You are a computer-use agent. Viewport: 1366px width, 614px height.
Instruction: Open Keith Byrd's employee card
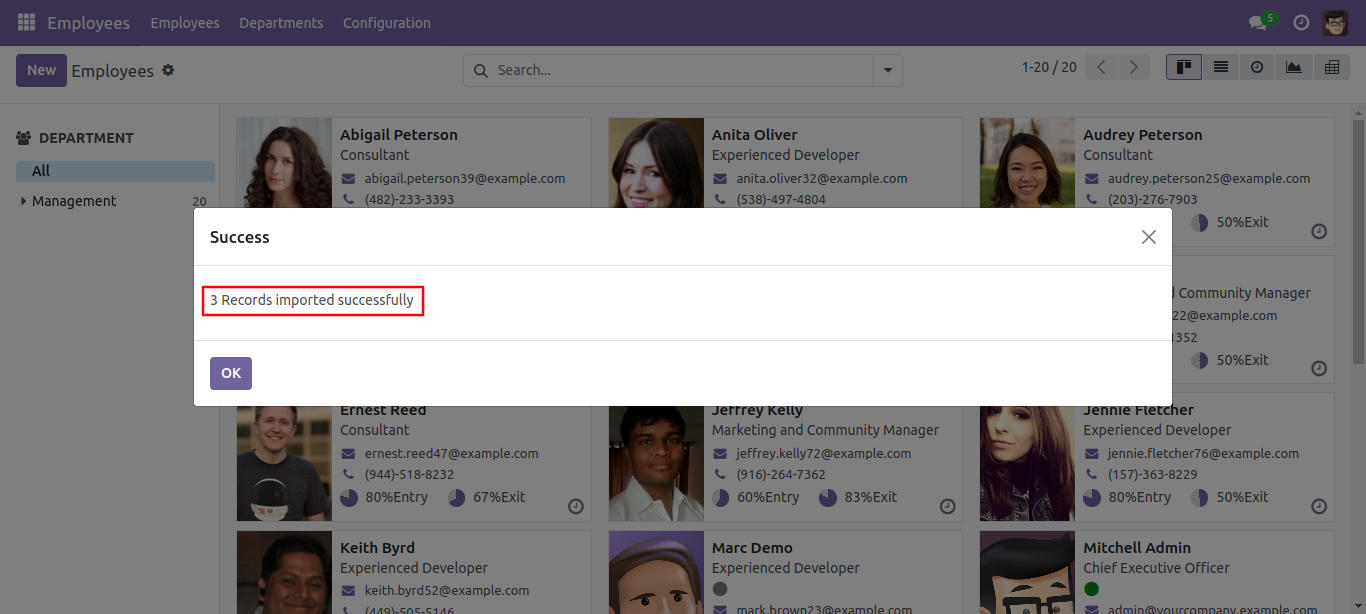(x=414, y=573)
